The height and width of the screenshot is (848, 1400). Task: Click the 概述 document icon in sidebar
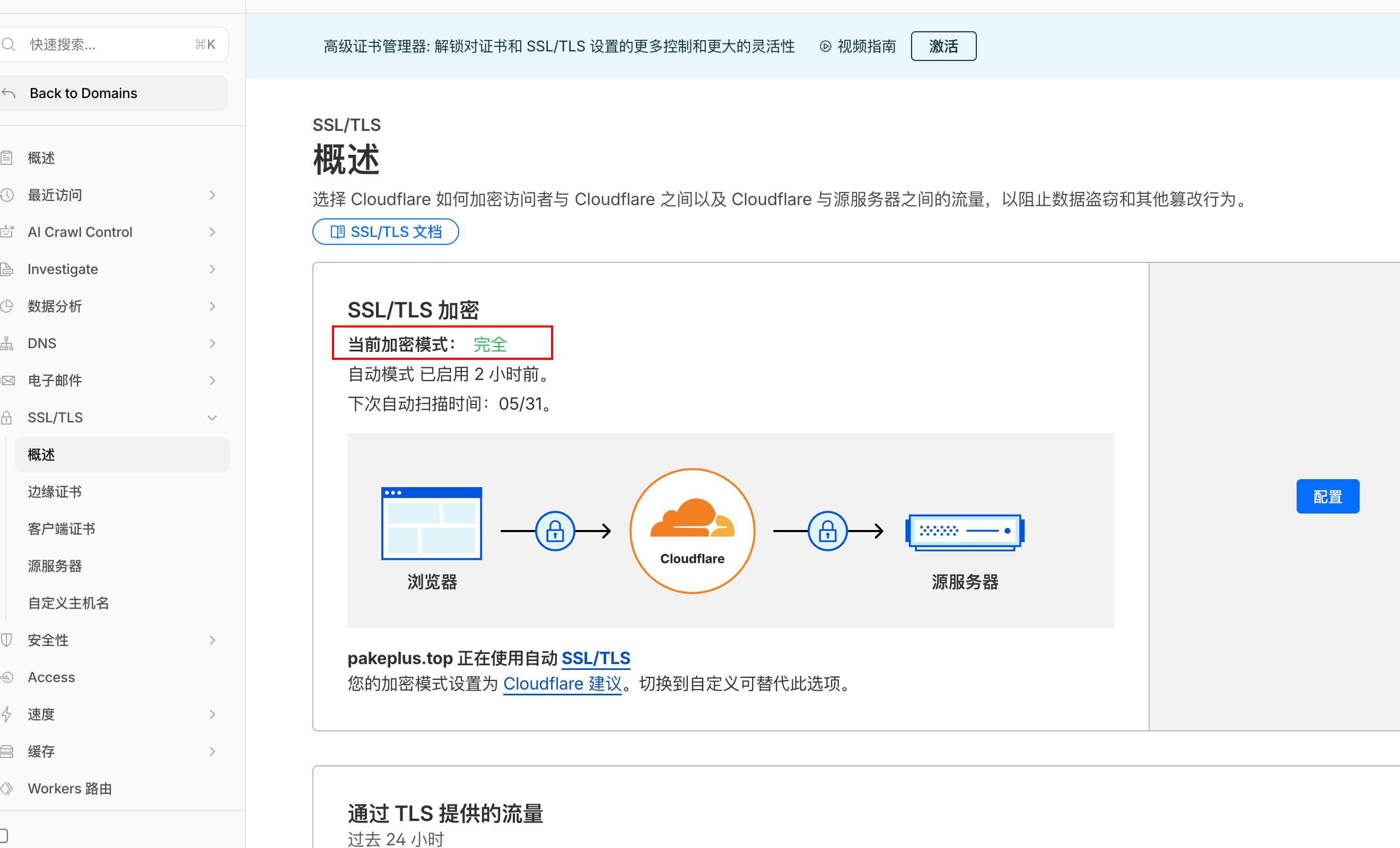7,158
